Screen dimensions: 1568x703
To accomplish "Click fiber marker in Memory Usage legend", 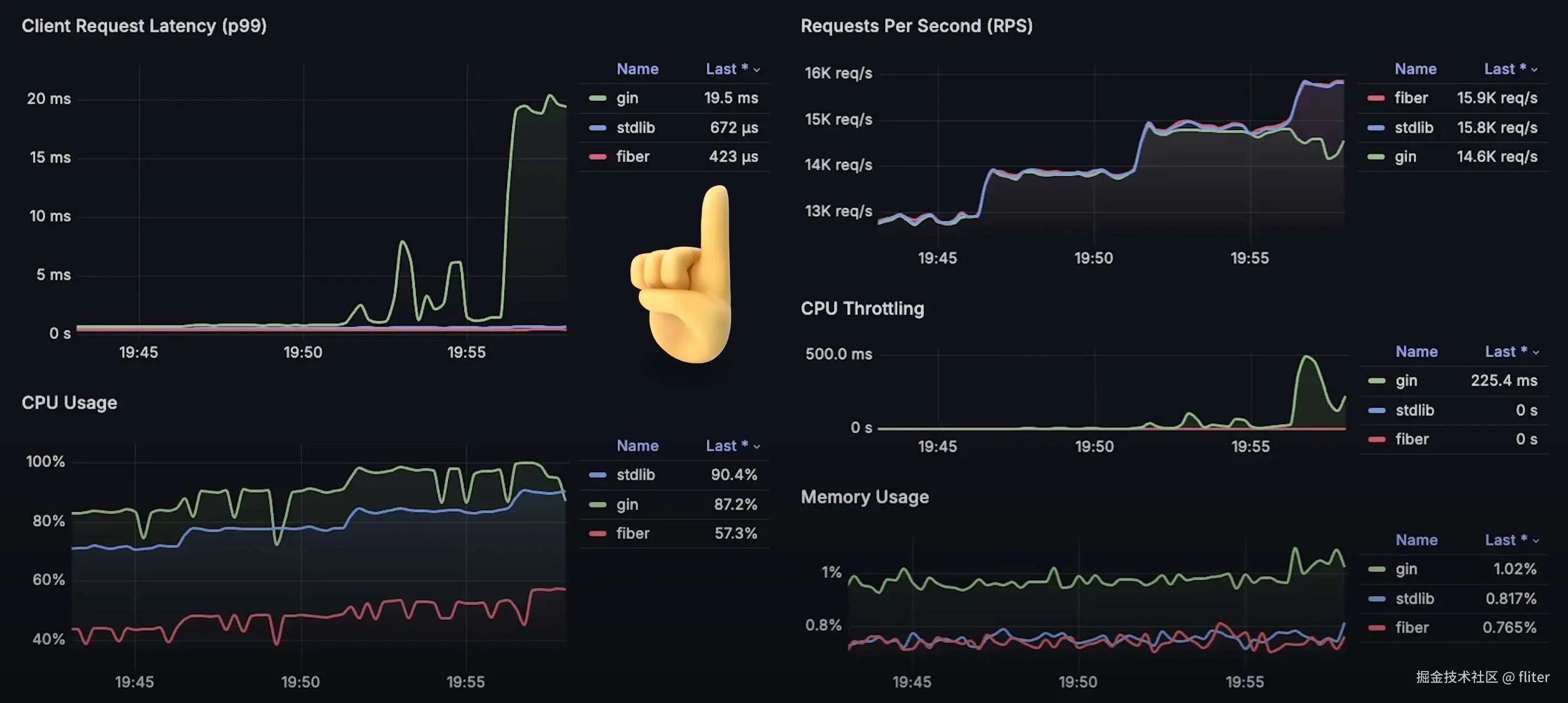I will (x=1376, y=628).
